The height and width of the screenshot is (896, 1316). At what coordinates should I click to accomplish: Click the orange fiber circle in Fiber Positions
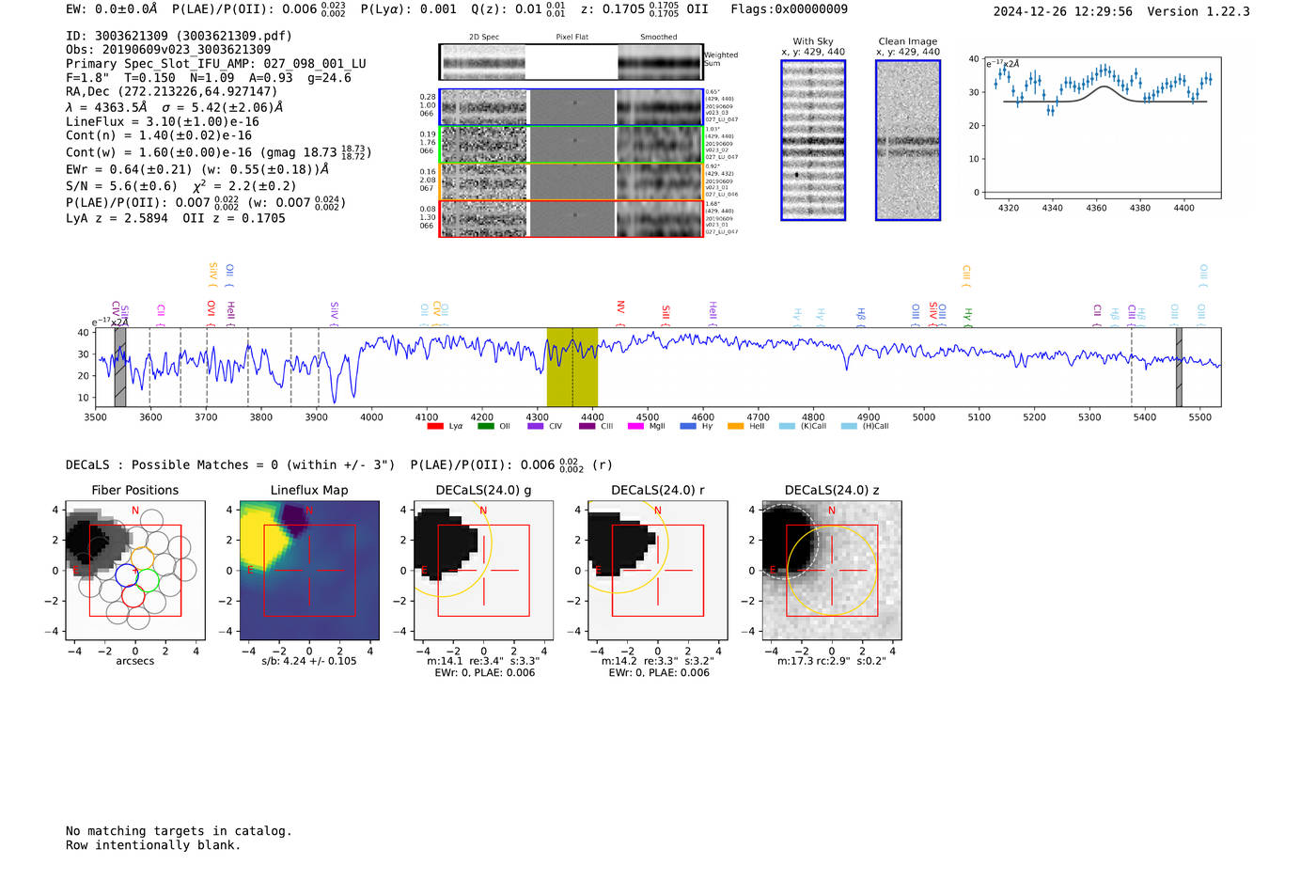(x=141, y=558)
